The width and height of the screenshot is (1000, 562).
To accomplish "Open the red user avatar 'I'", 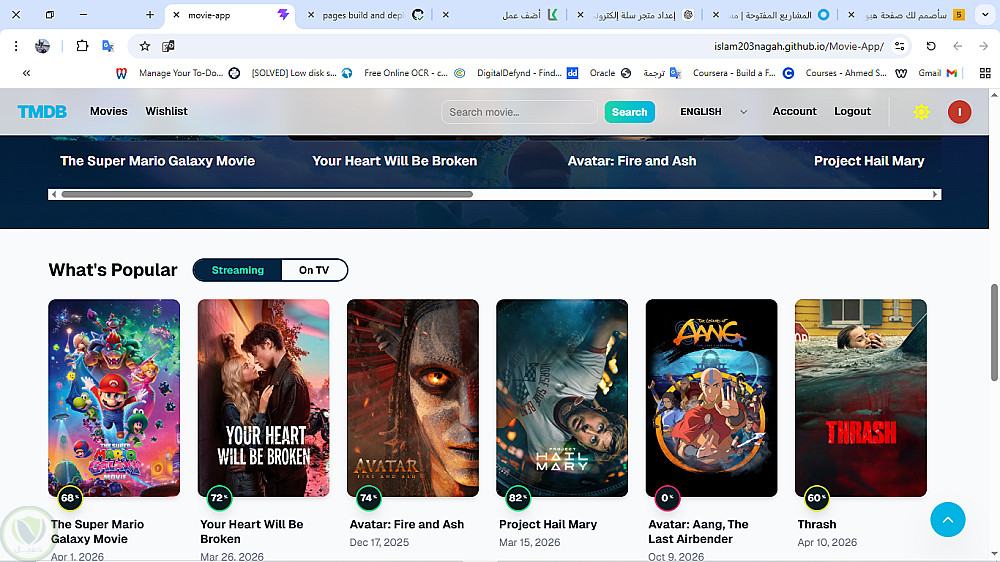I will [959, 112].
